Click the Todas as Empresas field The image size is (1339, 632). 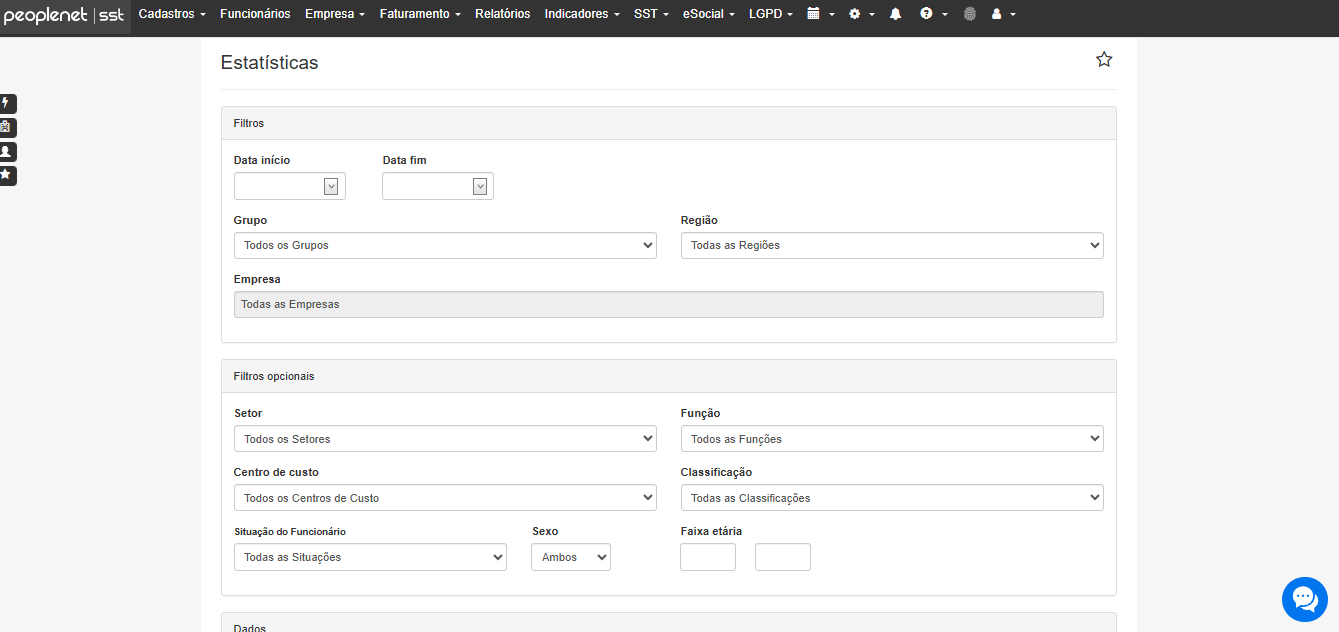pyautogui.click(x=669, y=304)
